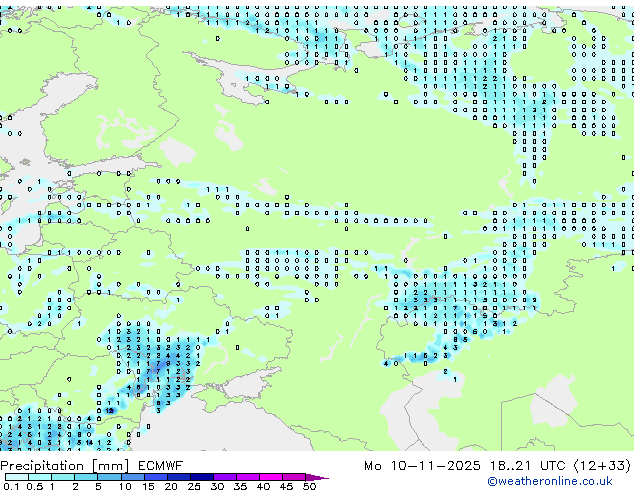Screen dimensions: 634x490
Task: Click the 40–45 mm magenta legend swatch
Action: point(271,477)
